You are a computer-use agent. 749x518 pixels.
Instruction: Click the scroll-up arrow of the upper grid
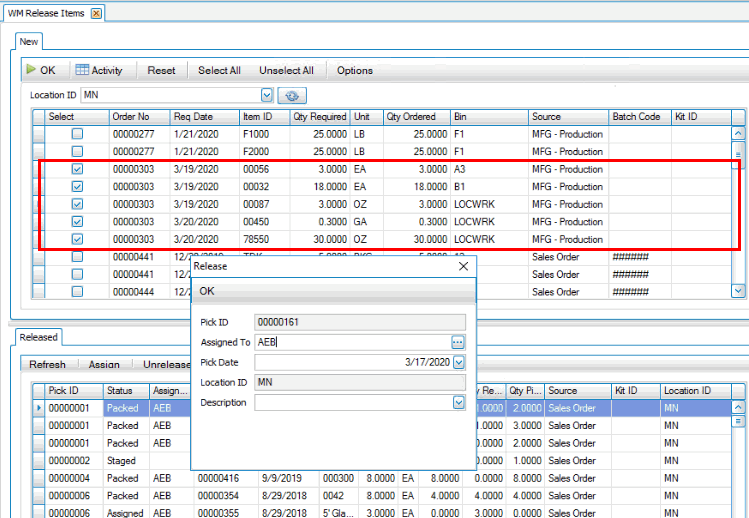click(739, 132)
